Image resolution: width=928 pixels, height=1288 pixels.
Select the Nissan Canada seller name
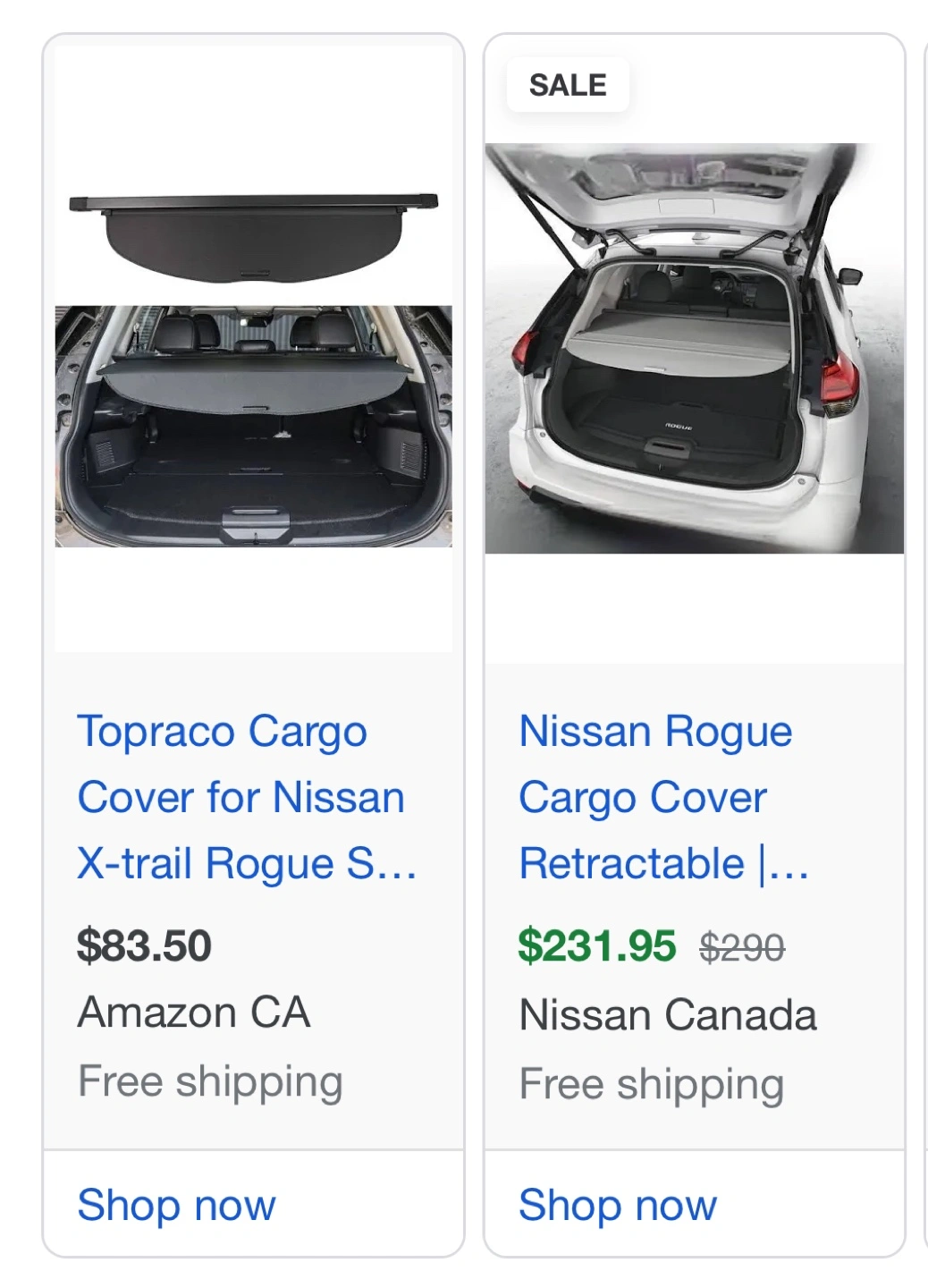coord(668,1015)
